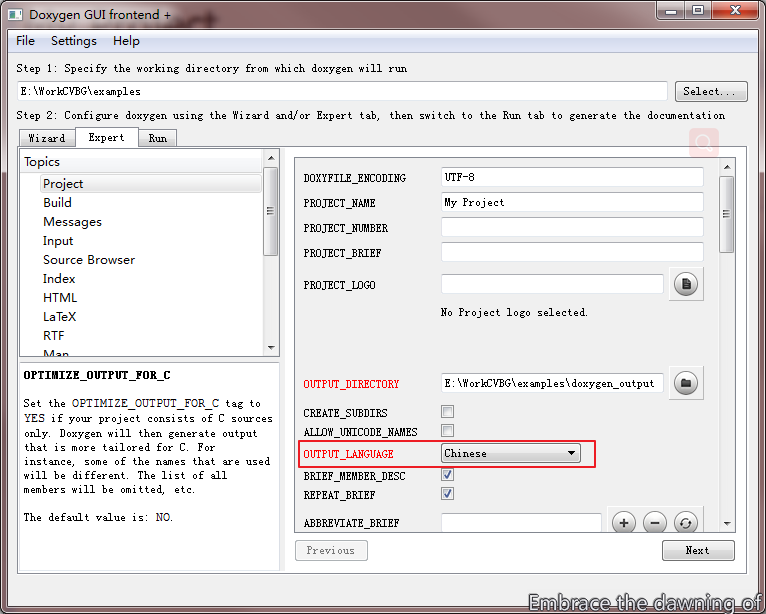This screenshot has height=614, width=766.
Task: Select the RTF topic
Action: coord(54,336)
